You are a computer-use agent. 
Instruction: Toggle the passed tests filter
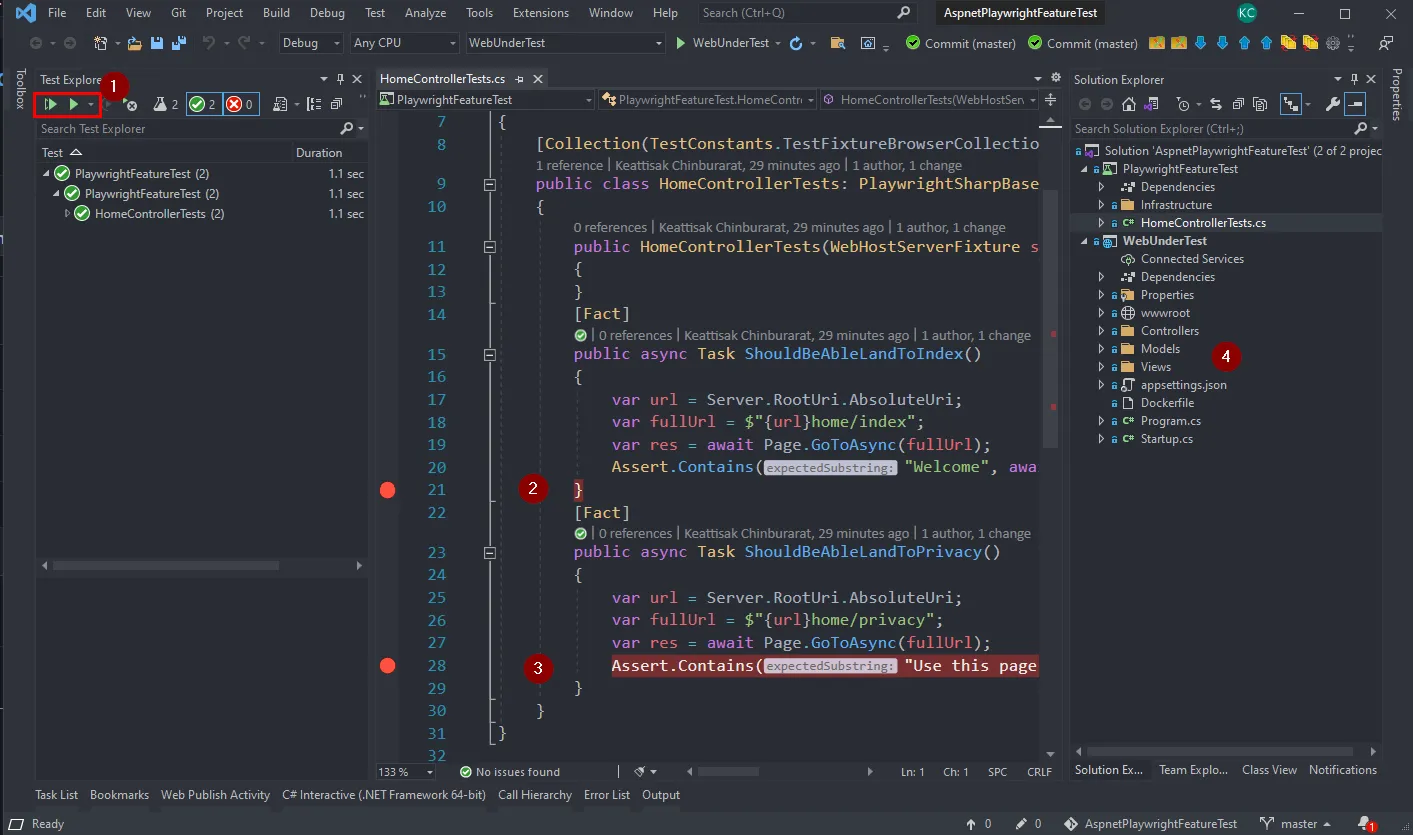click(x=204, y=104)
